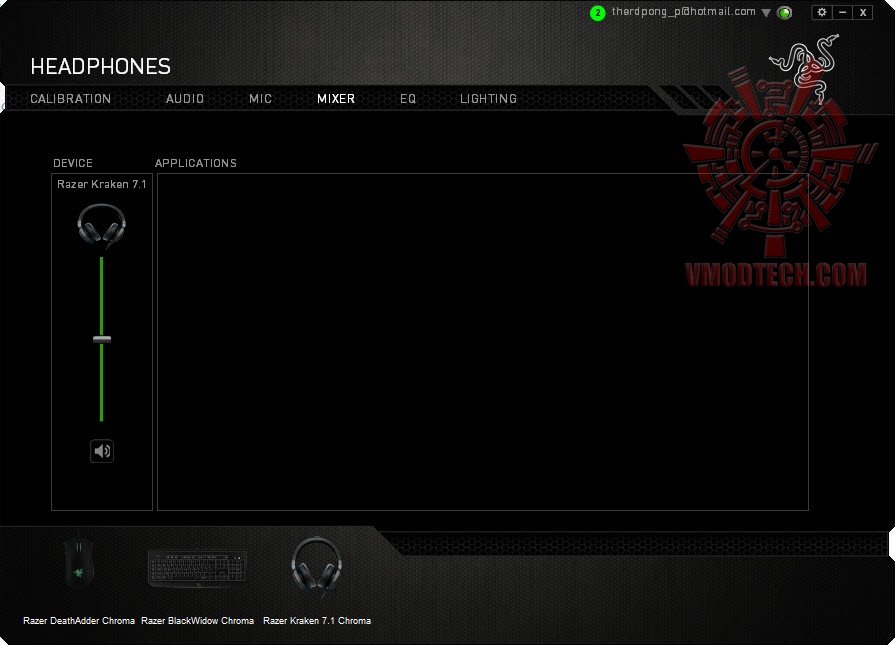
Task: Click the Razer DeathAdder Chroma label
Action: pyautogui.click(x=79, y=620)
